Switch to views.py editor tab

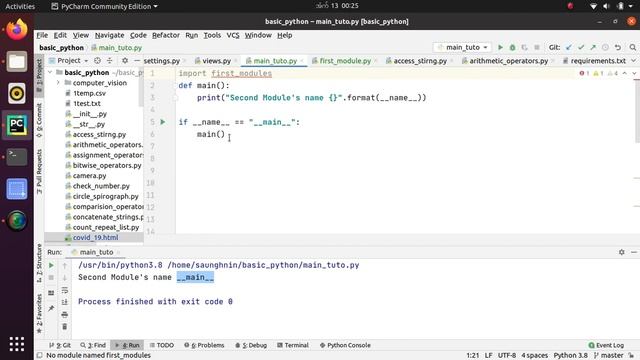(216, 61)
